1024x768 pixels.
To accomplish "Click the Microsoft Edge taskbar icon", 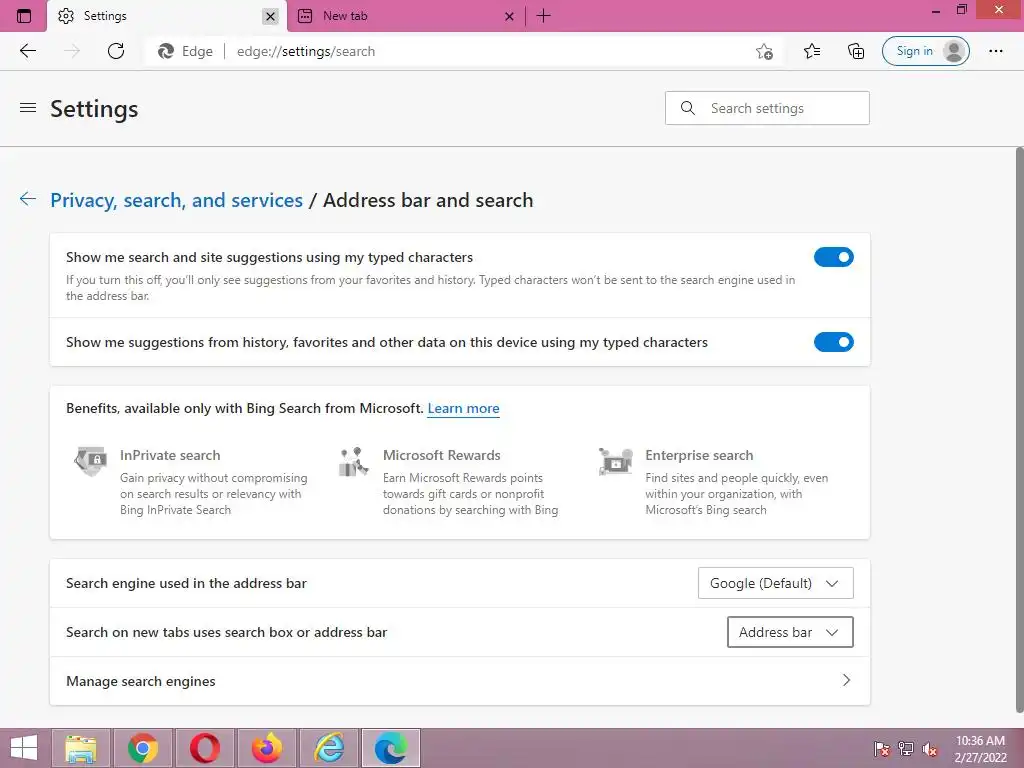I will (391, 748).
